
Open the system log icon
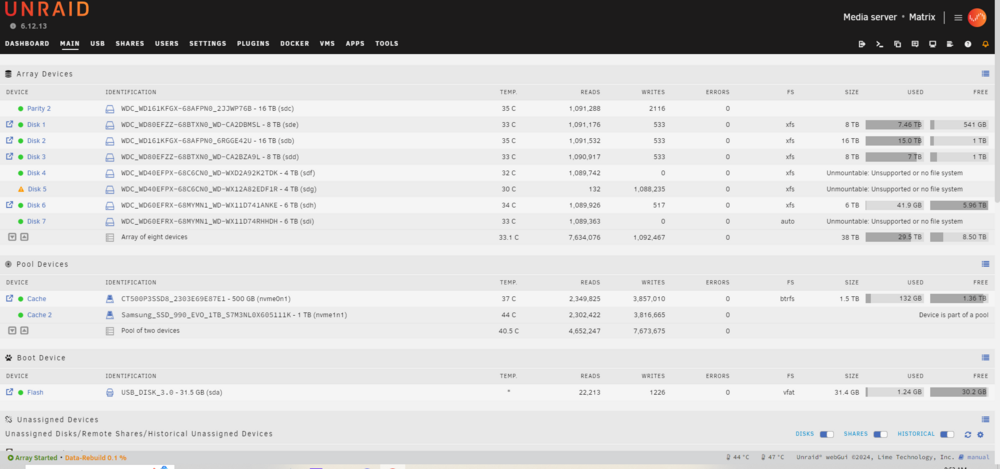coord(950,44)
